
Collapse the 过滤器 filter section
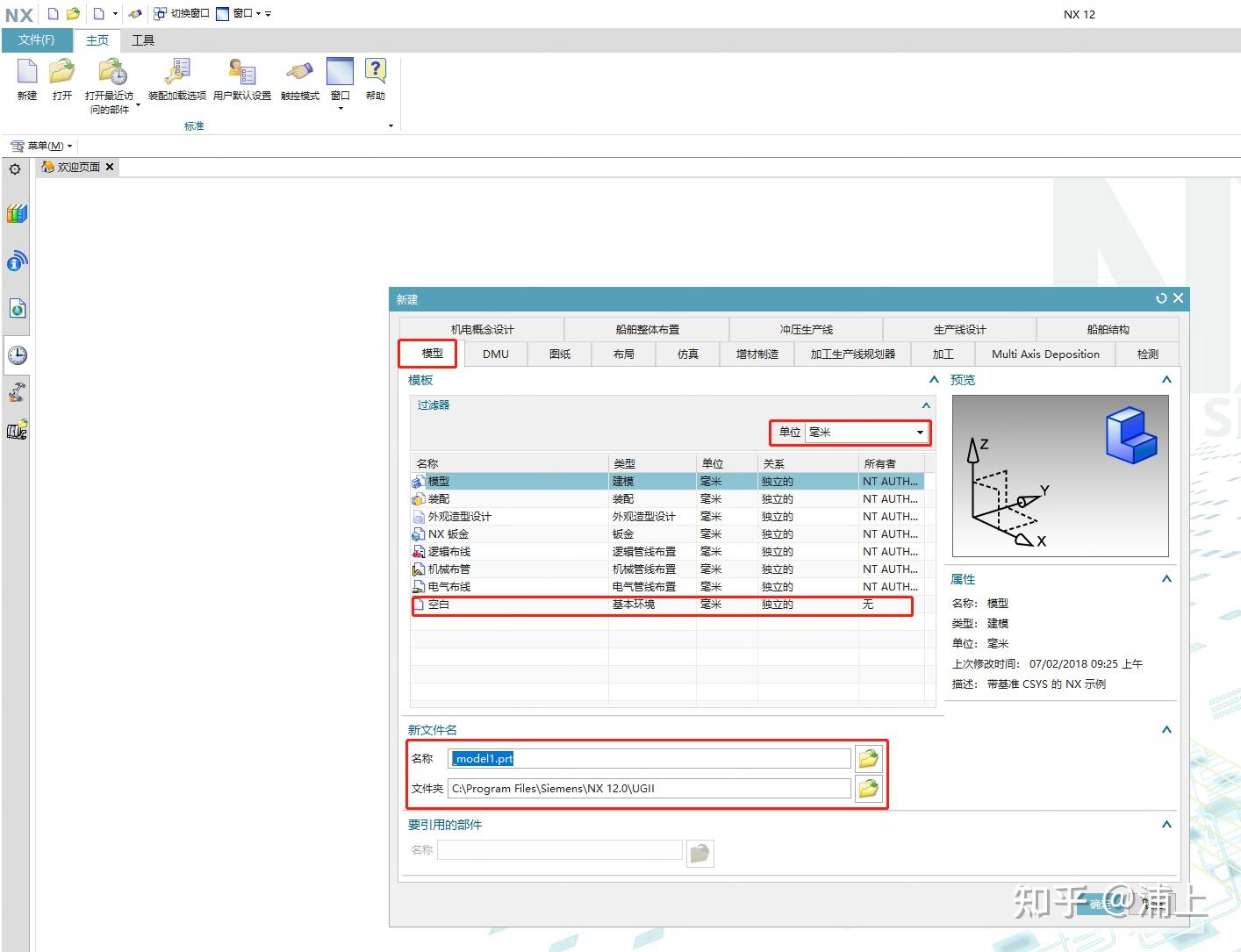(x=926, y=405)
